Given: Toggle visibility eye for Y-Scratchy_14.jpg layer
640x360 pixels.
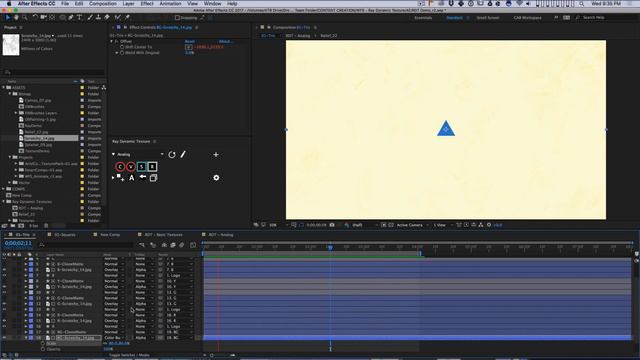Looking at the screenshot, I should pyautogui.click(x=4, y=287).
